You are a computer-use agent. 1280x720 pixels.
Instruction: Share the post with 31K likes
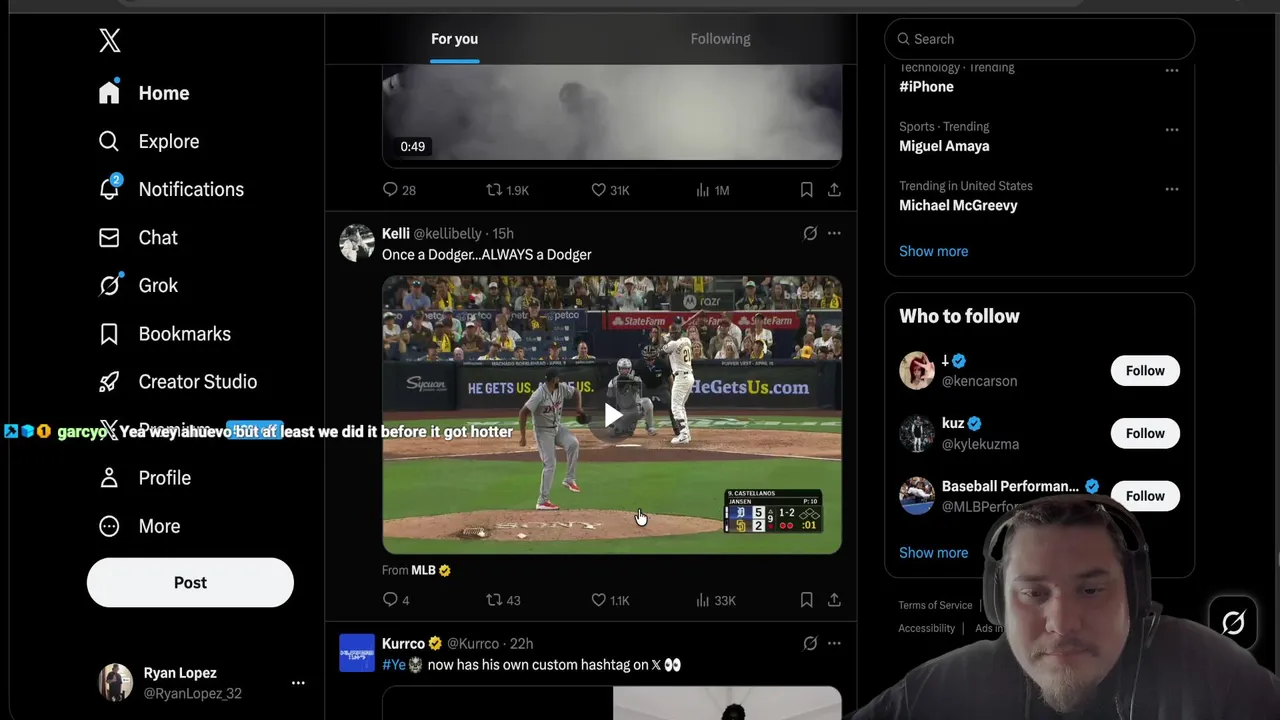(834, 190)
